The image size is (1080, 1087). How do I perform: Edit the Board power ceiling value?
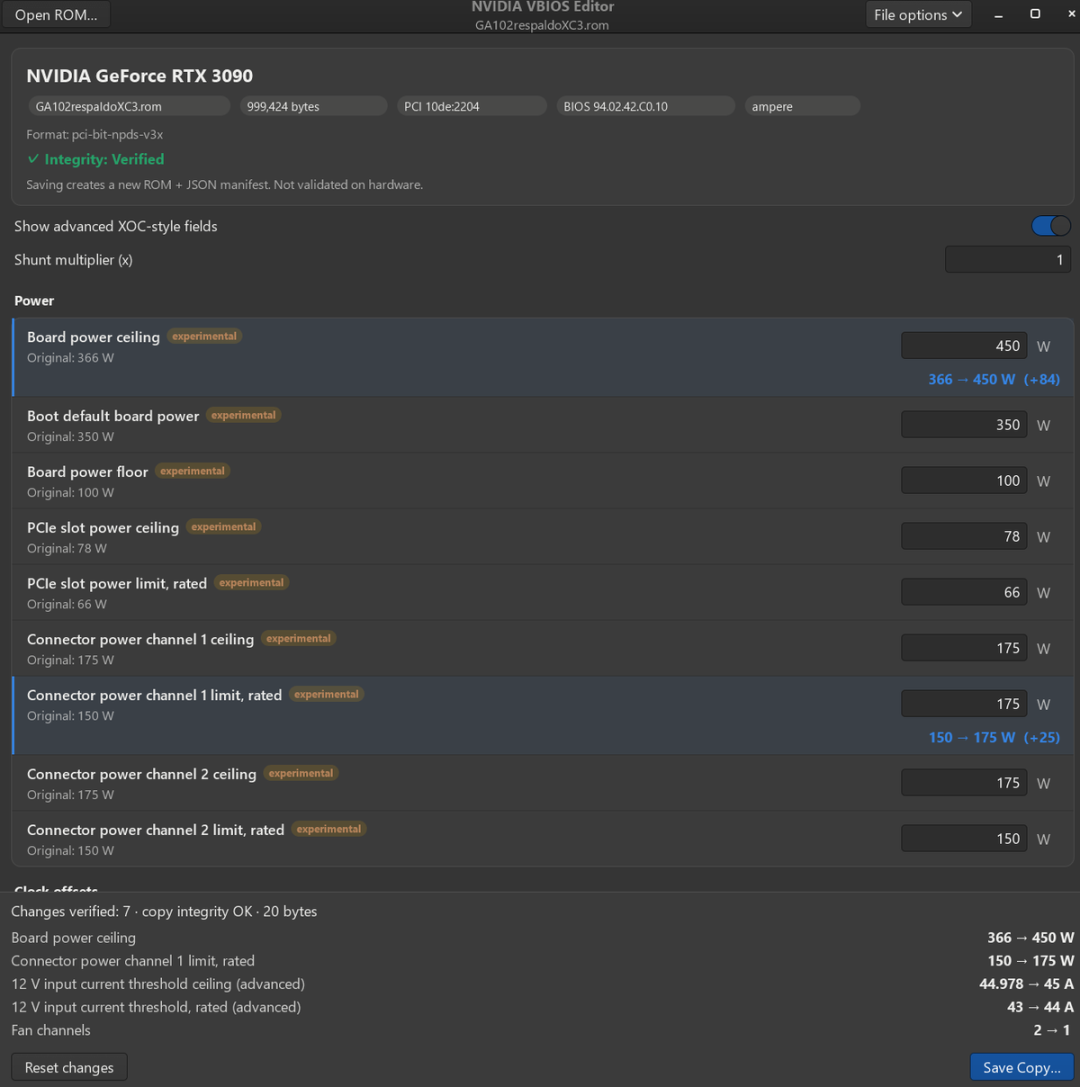coord(964,346)
